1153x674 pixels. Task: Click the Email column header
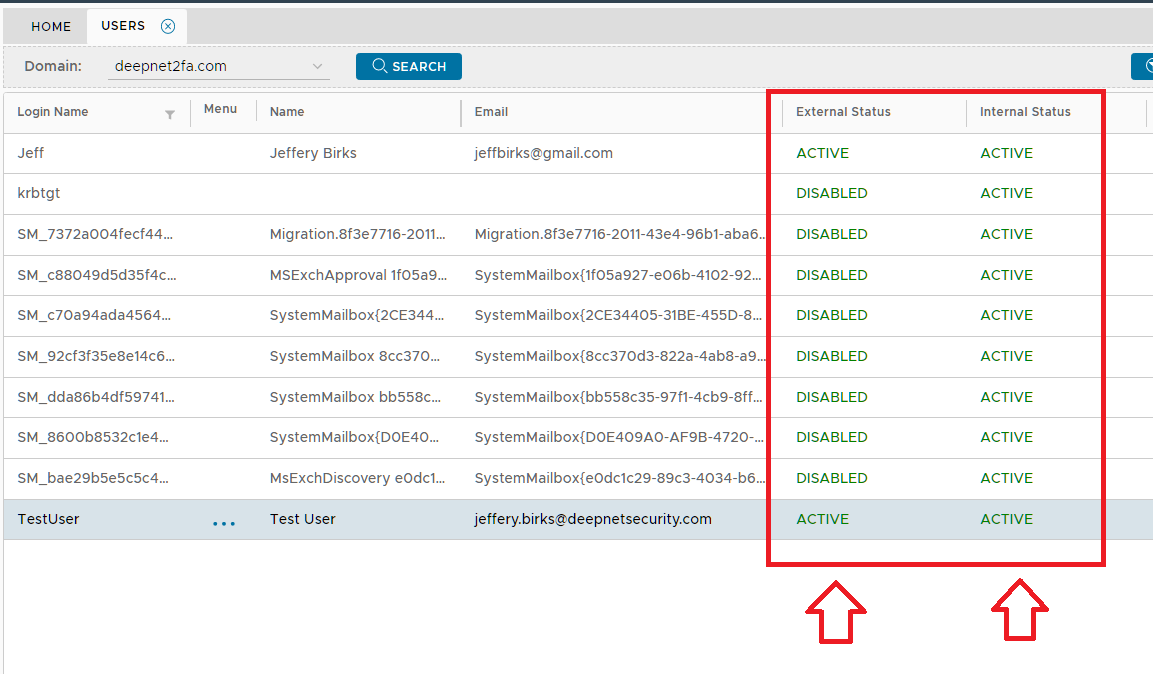pos(491,112)
